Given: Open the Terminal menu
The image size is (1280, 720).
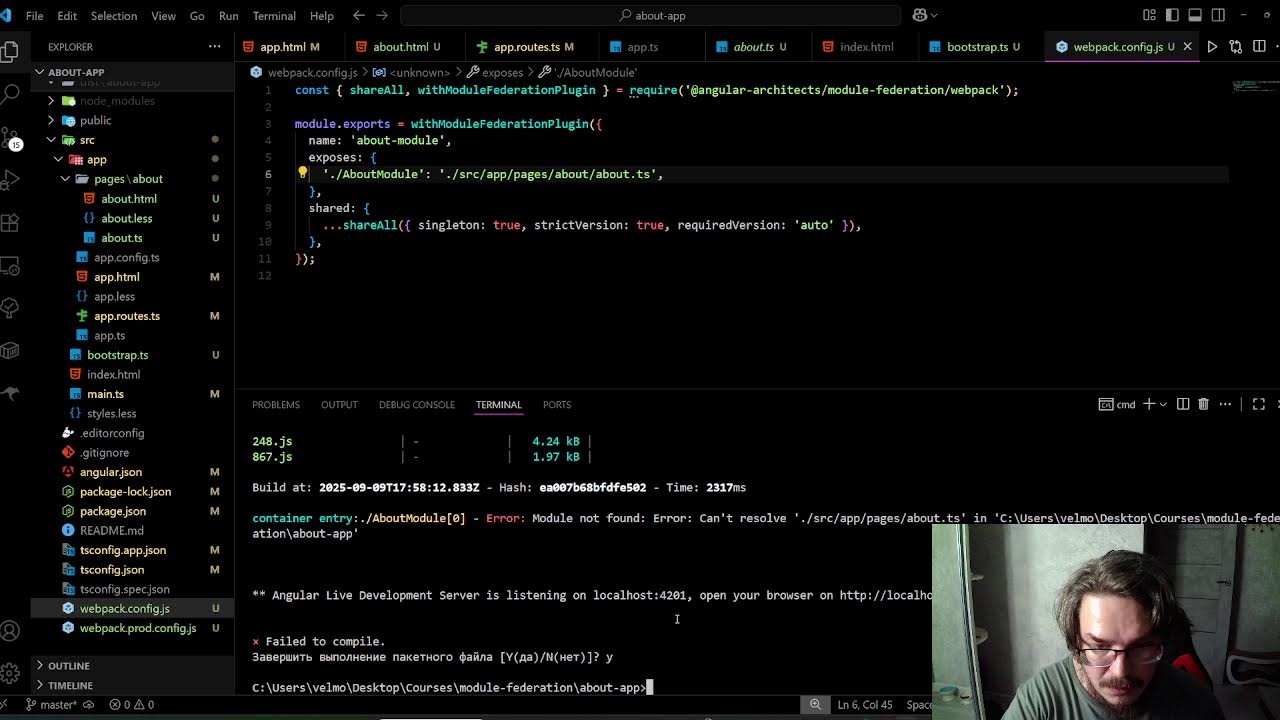Looking at the screenshot, I should pyautogui.click(x=274, y=16).
